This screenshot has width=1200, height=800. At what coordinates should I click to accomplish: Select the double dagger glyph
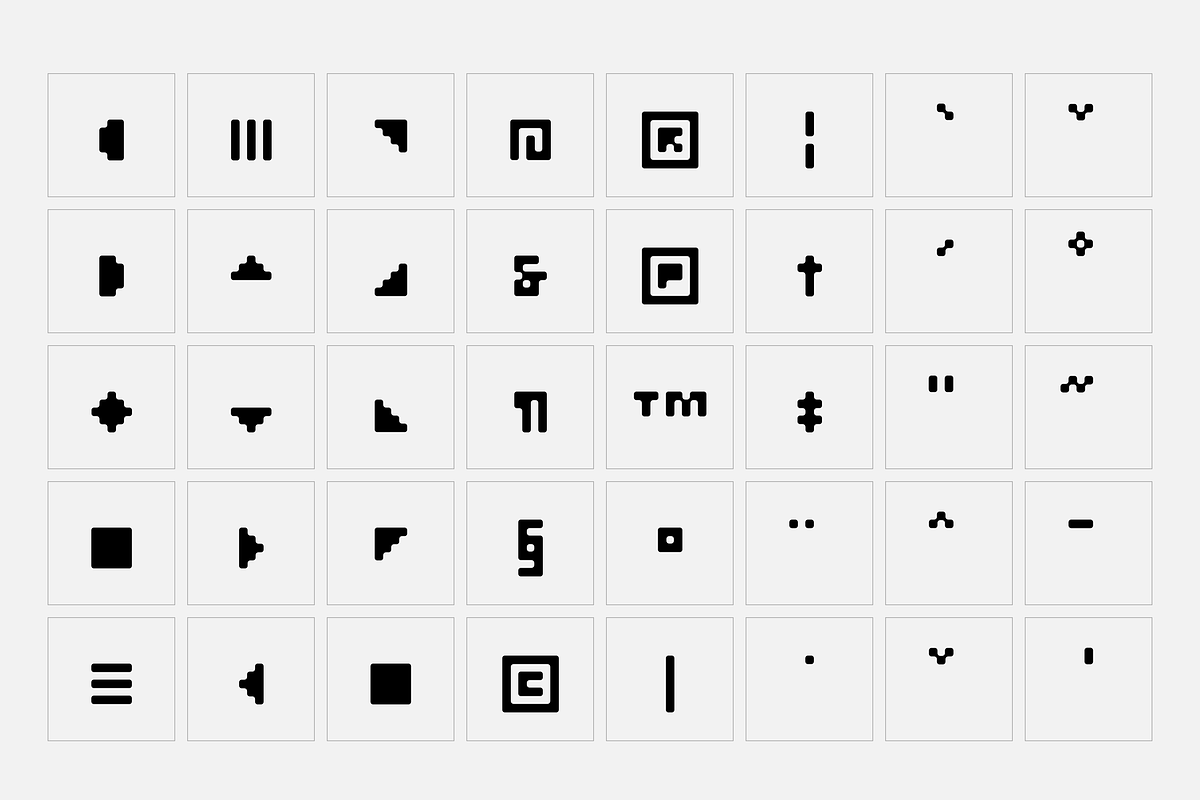pos(809,411)
